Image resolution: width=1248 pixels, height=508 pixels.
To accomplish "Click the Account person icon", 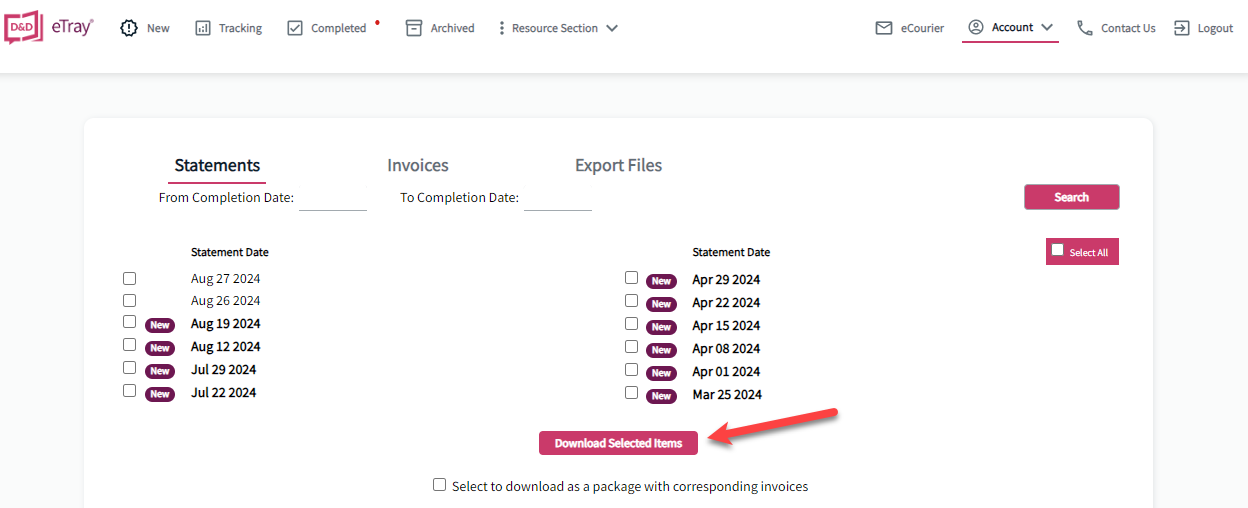I will (976, 27).
